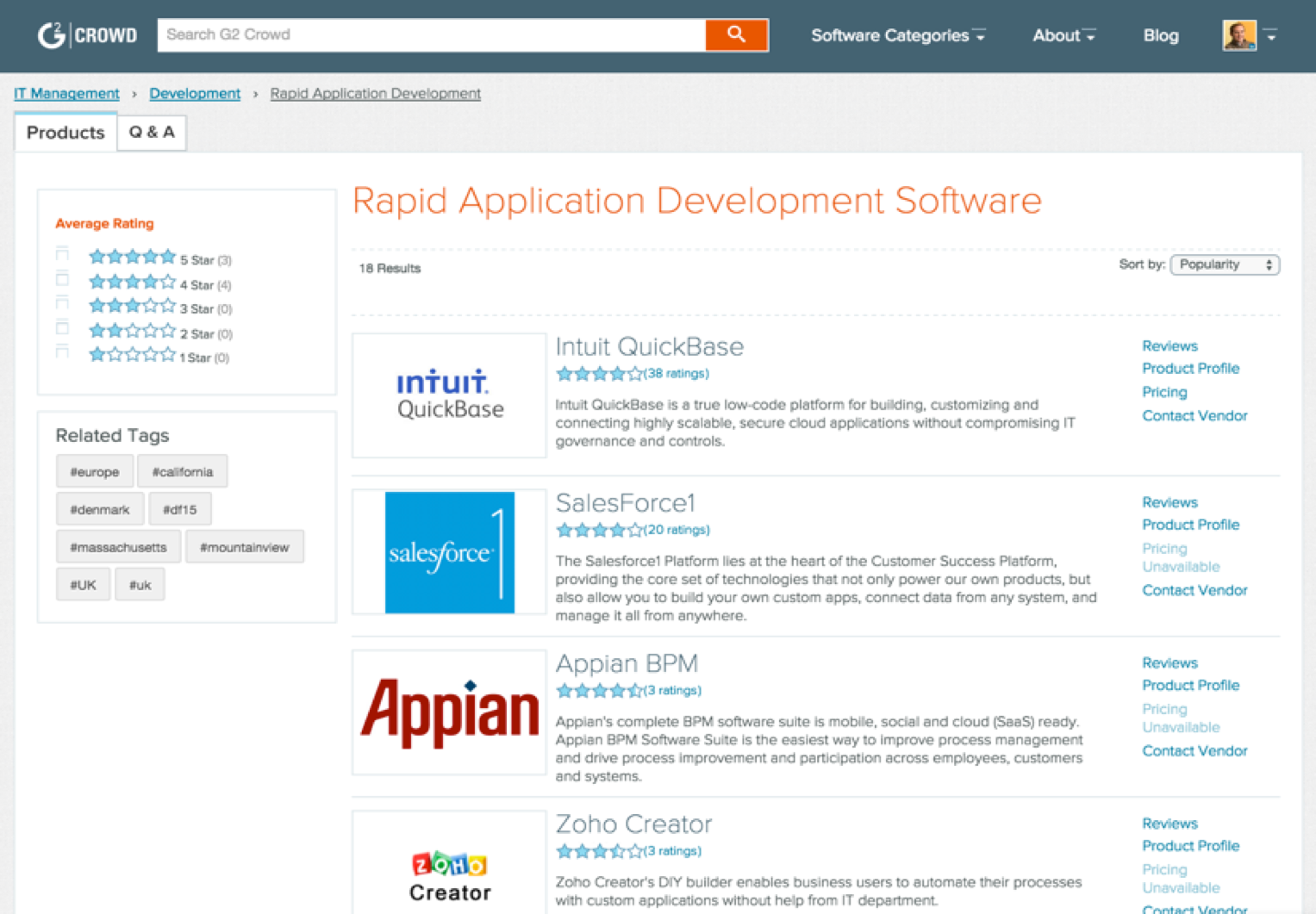Go to Development breadcrumb
The width and height of the screenshot is (1316, 914).
[195, 93]
